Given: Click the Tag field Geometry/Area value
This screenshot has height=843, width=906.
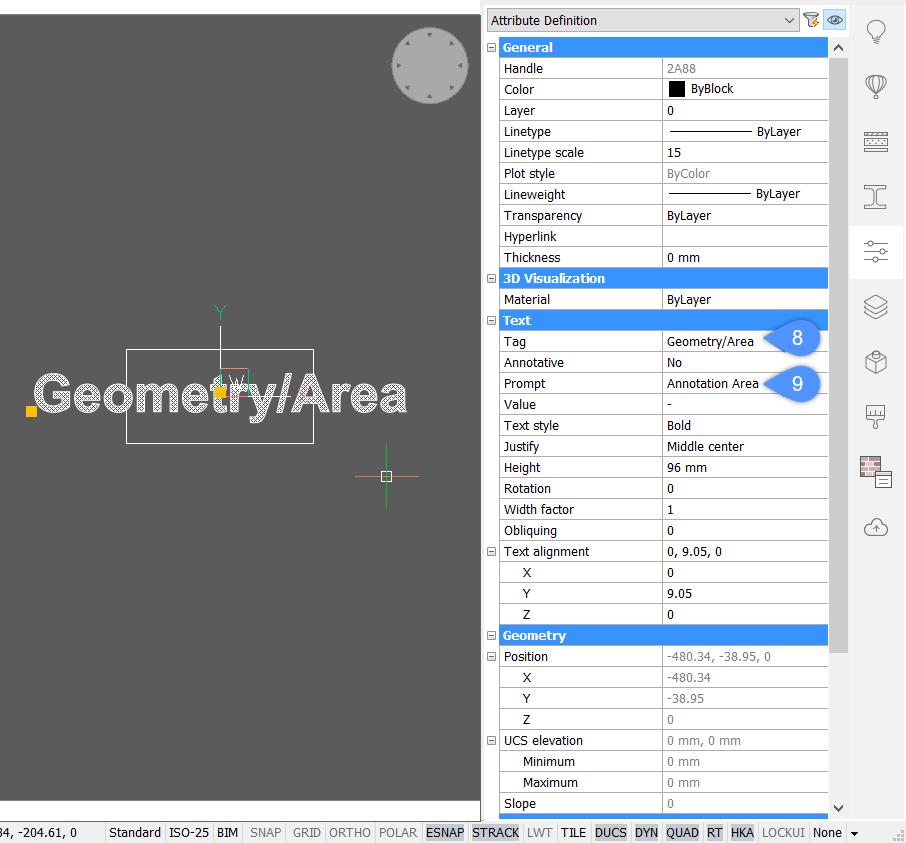Looking at the screenshot, I should tap(710, 342).
